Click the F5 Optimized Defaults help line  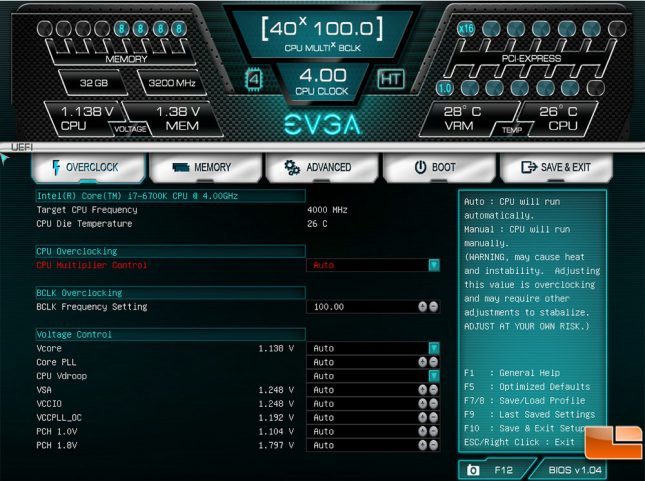tap(527, 387)
